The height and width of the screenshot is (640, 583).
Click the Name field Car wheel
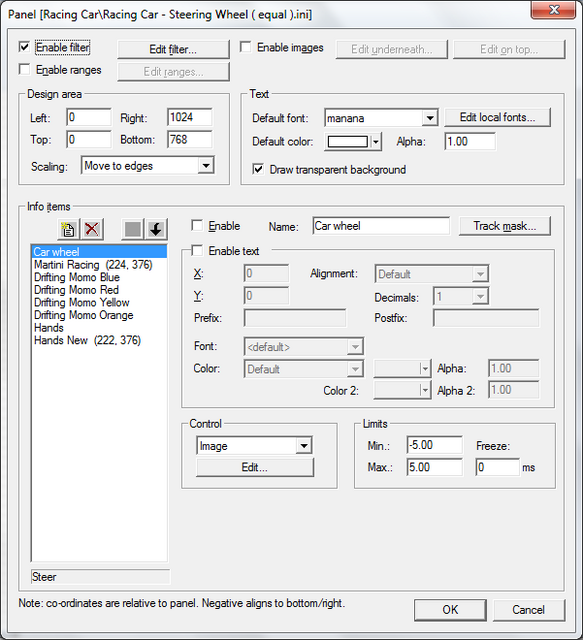(x=381, y=226)
